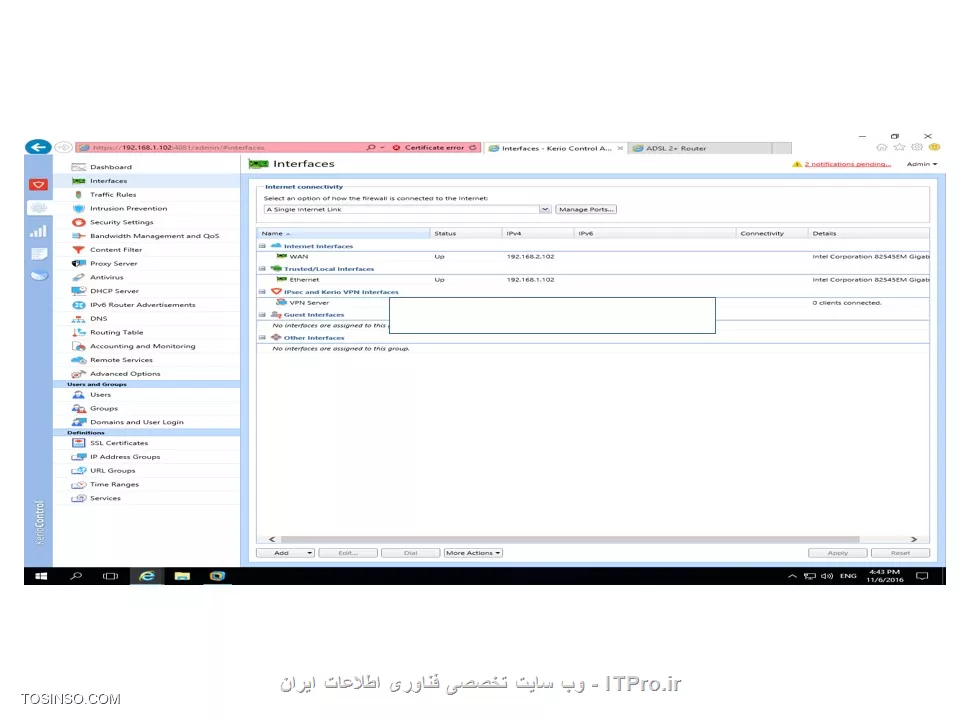Open Groups icon in sidebar
960x720 pixels.
[x=78, y=408]
